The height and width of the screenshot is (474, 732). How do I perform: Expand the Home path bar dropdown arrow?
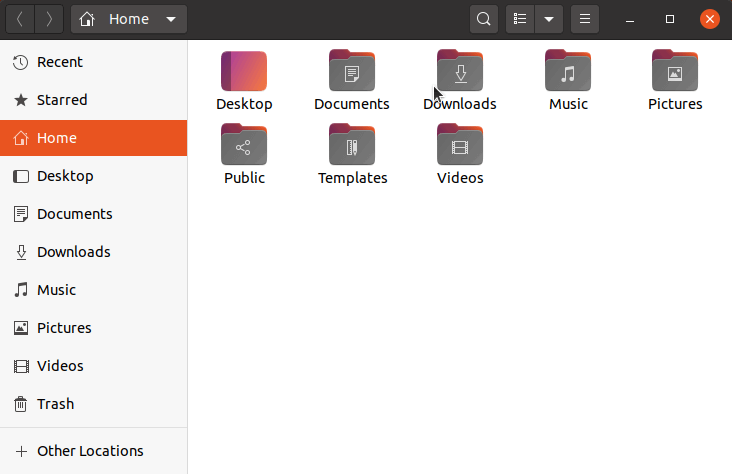point(171,19)
